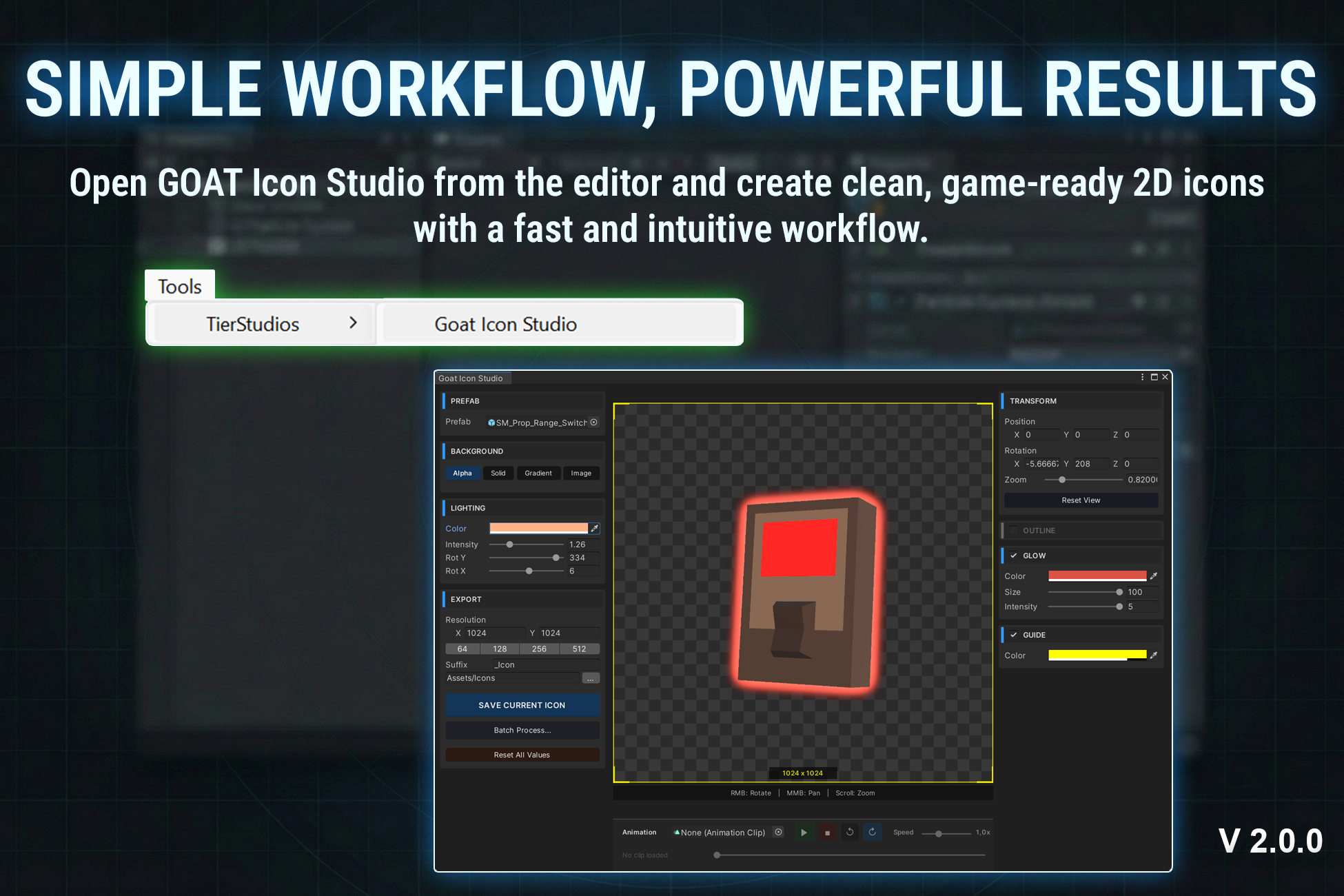Select the TierStudios menu item

coord(263,324)
